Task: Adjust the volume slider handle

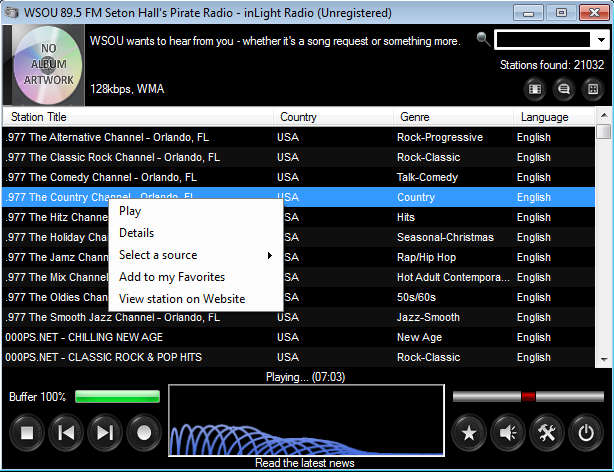Action: (x=528, y=397)
